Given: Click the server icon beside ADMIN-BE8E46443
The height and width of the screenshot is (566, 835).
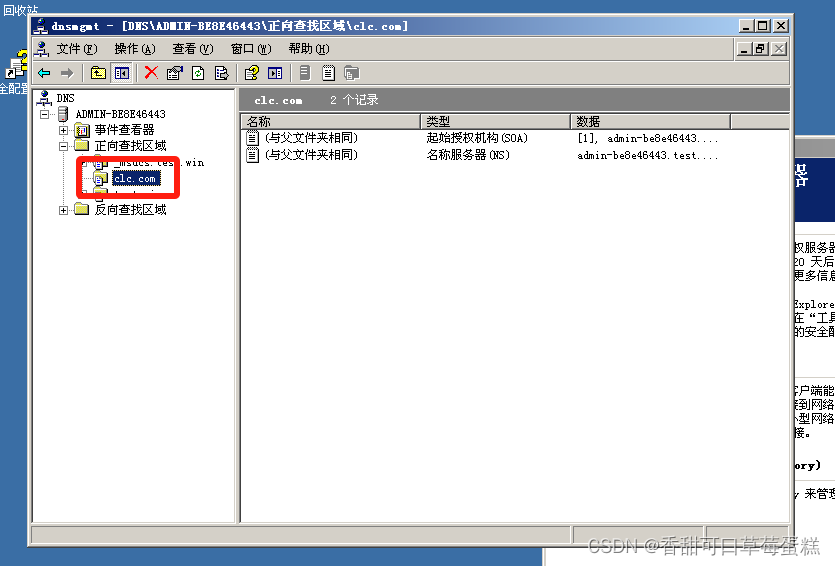Looking at the screenshot, I should [63, 114].
